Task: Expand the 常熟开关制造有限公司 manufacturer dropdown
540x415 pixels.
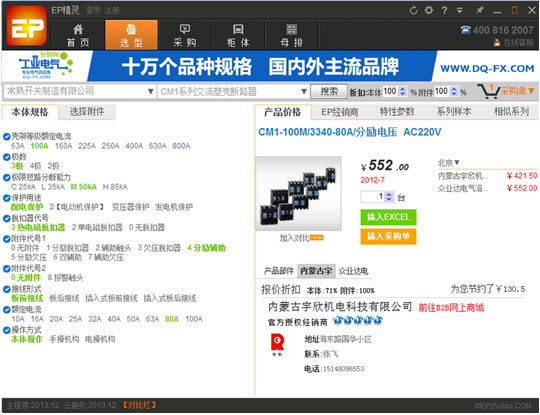Action: 150,92
